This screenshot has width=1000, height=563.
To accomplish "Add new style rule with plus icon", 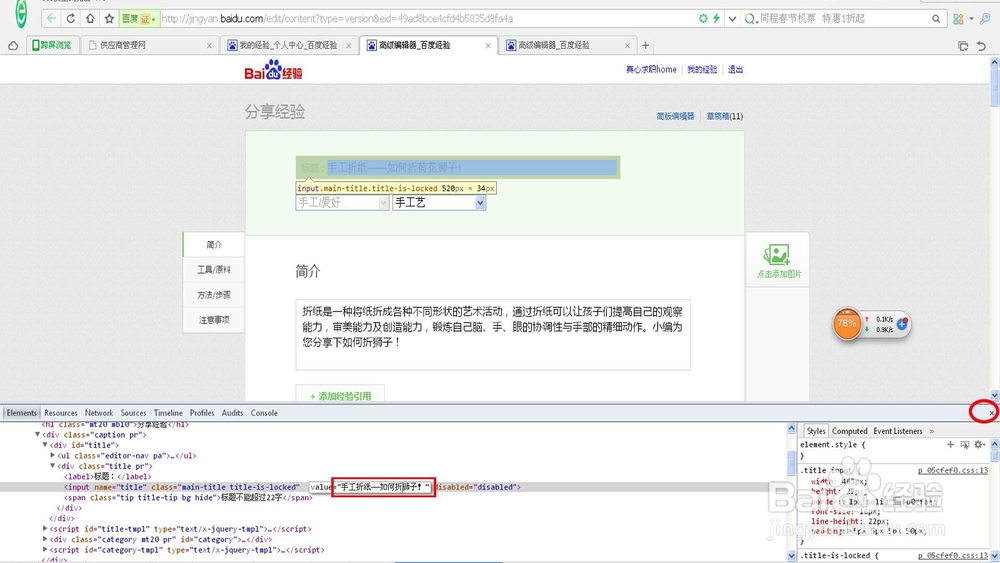I will click(950, 444).
